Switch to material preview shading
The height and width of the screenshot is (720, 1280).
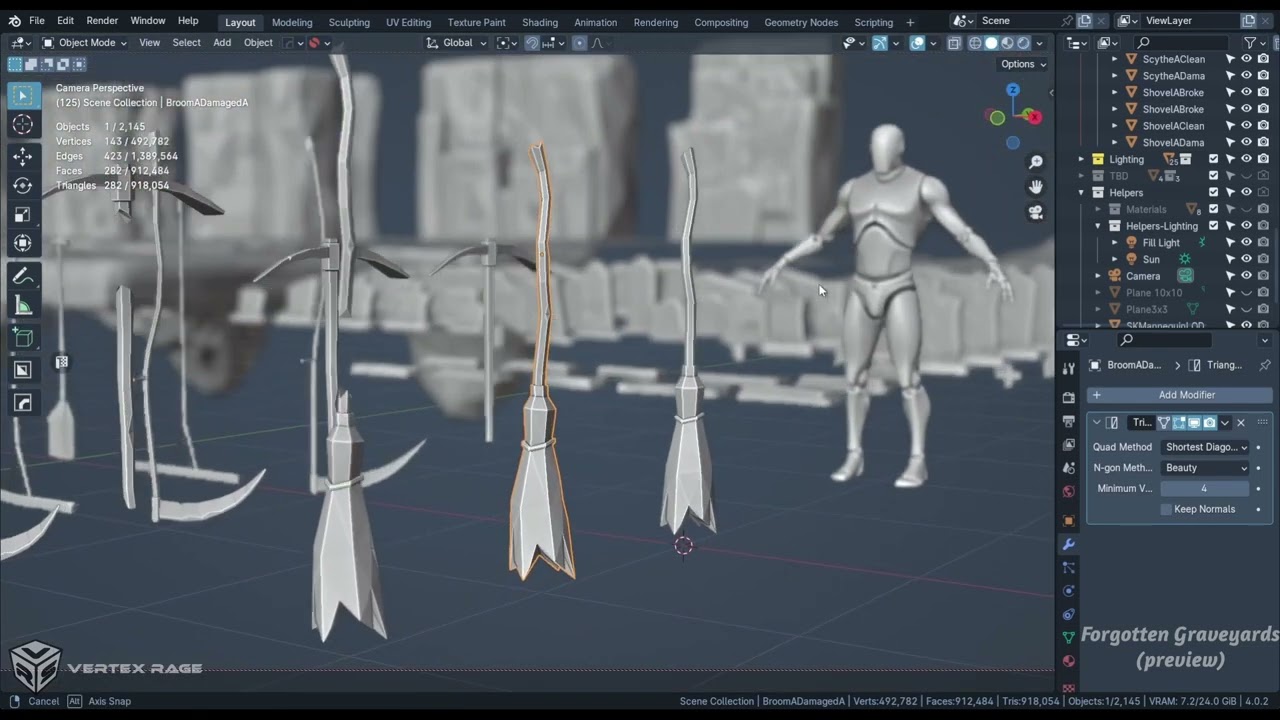pos(1007,43)
